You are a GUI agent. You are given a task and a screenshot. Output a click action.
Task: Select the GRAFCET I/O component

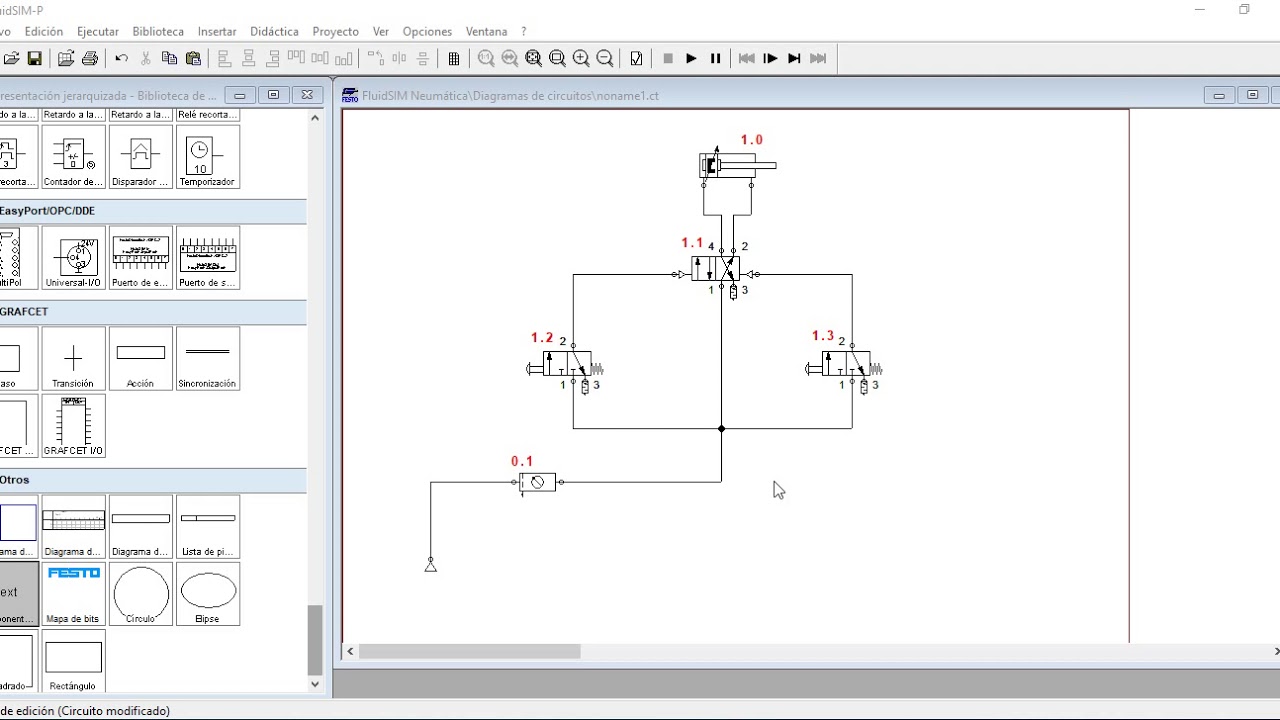pos(73,426)
